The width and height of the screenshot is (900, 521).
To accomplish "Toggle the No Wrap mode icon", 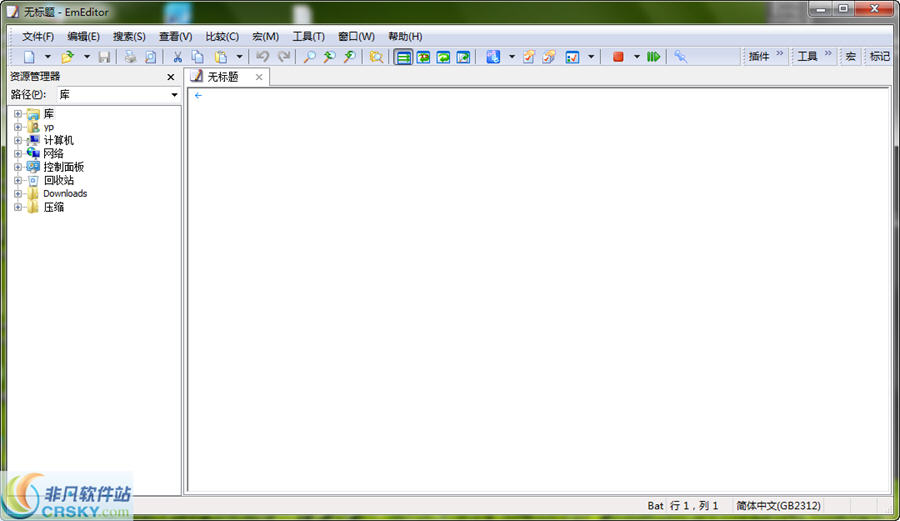I will (x=404, y=57).
